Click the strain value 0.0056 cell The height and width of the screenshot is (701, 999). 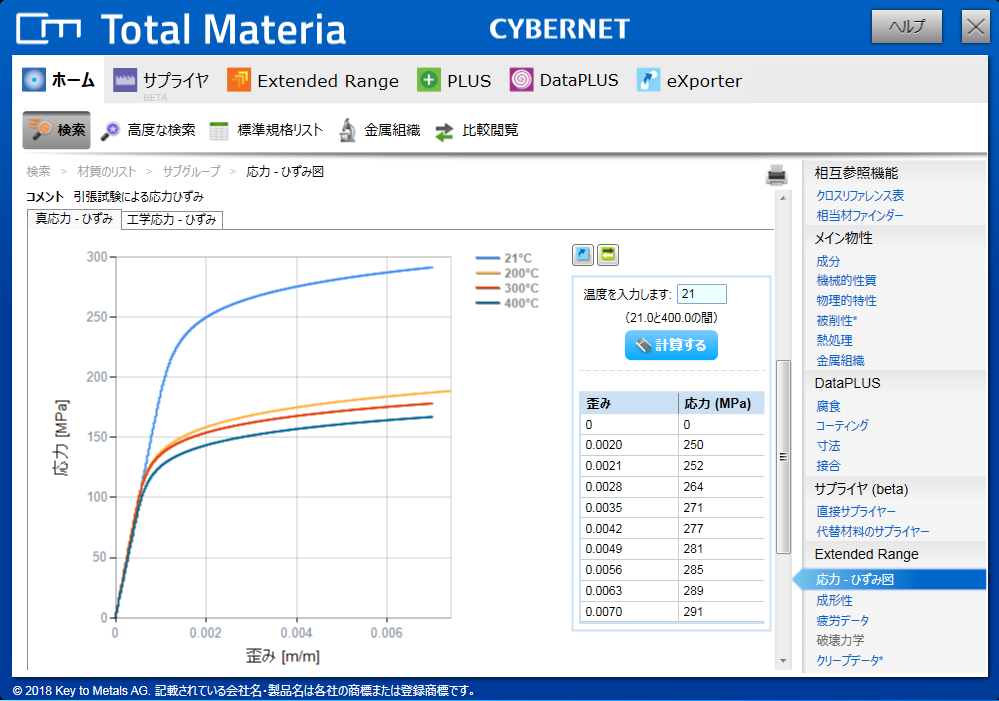click(629, 570)
